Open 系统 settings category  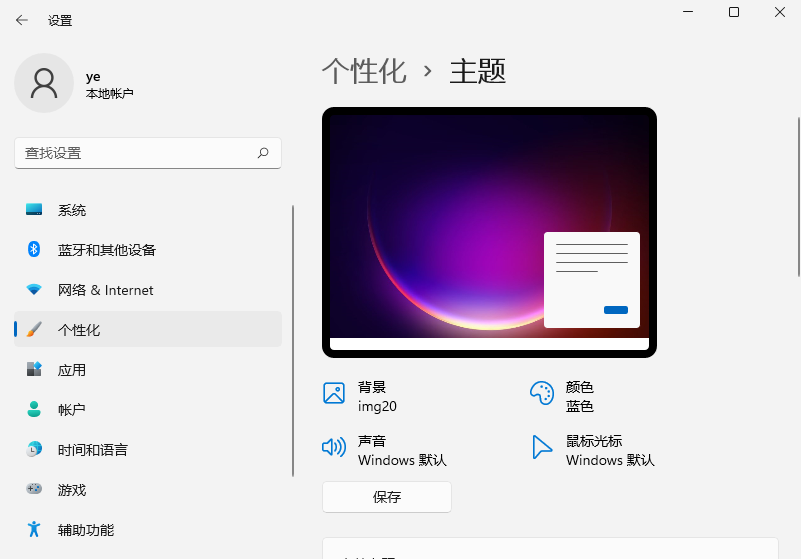(x=148, y=209)
